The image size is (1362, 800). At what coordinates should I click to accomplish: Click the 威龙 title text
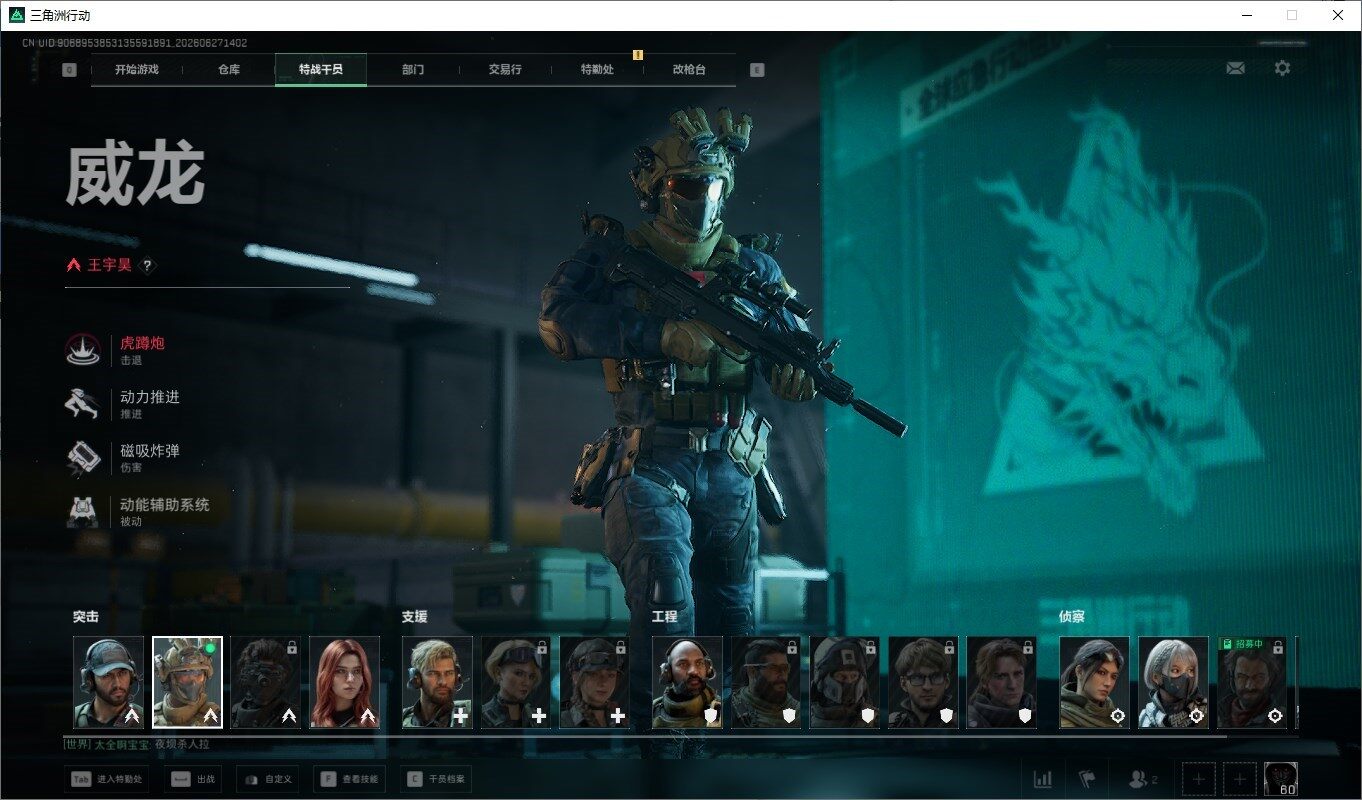pyautogui.click(x=135, y=174)
